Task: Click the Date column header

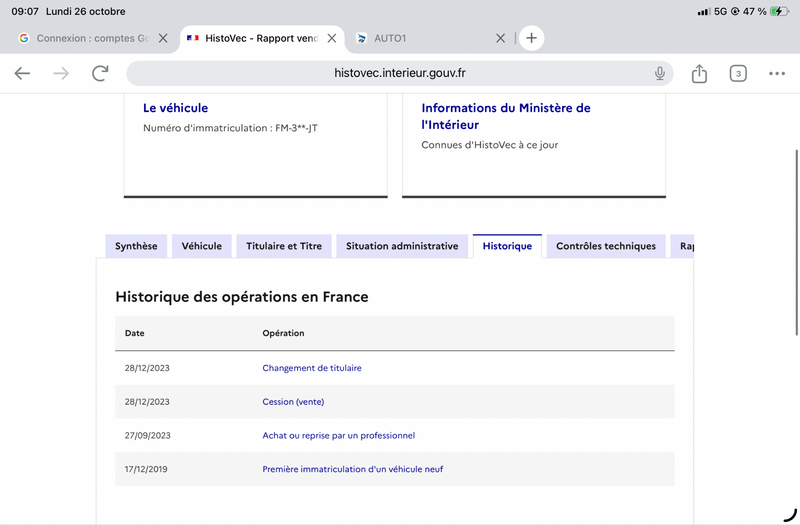Action: coord(135,333)
